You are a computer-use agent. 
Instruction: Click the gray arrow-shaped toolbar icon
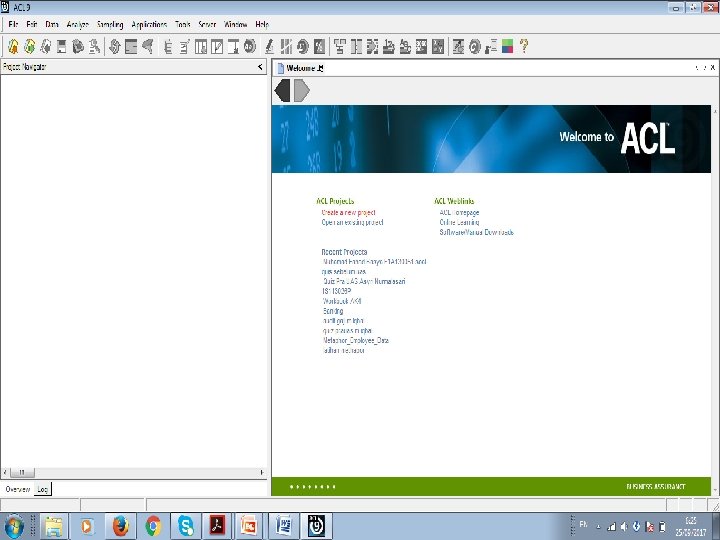coord(147,46)
